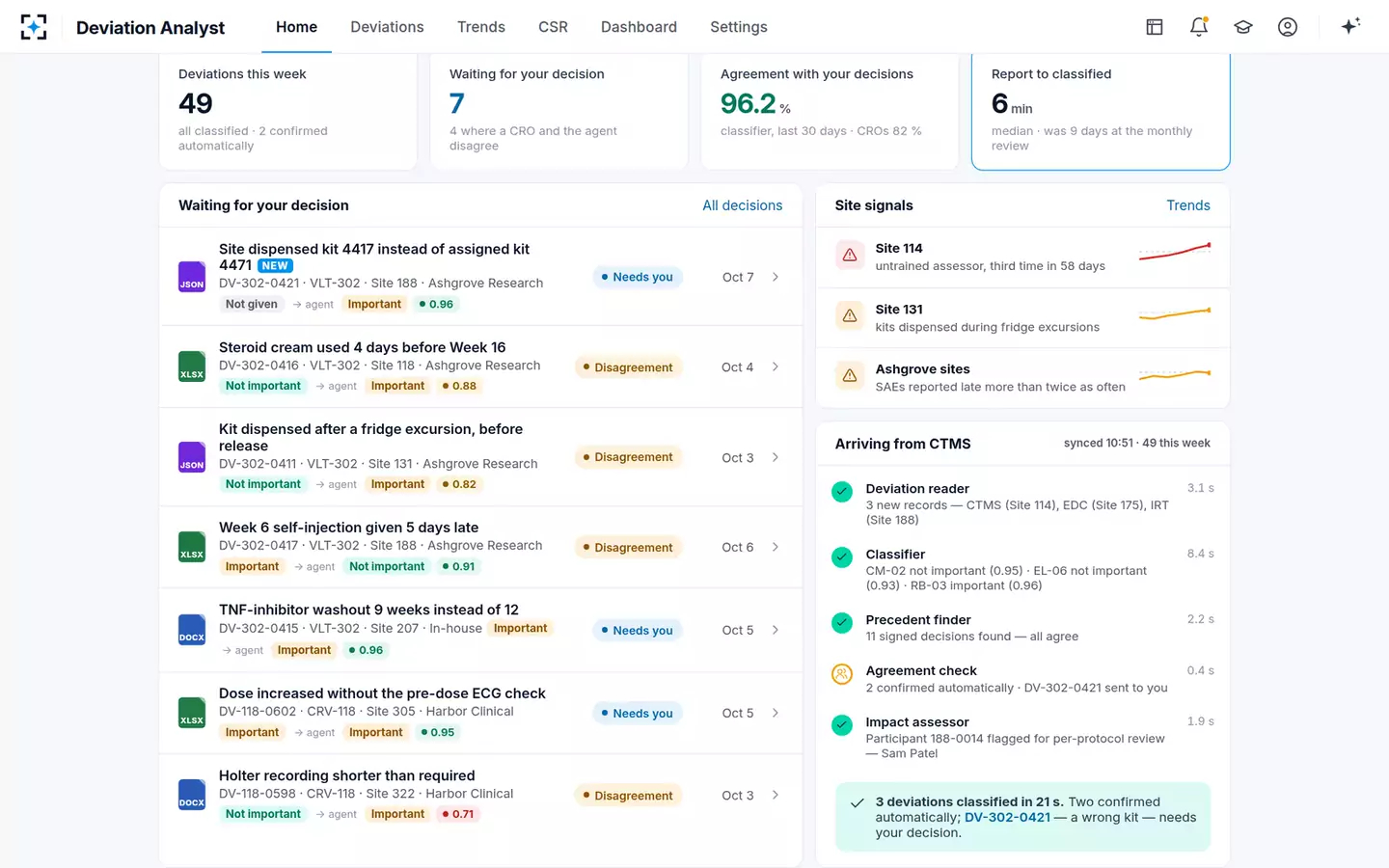Click the DOCX icon for TNF-inhibitor washout

[192, 630]
